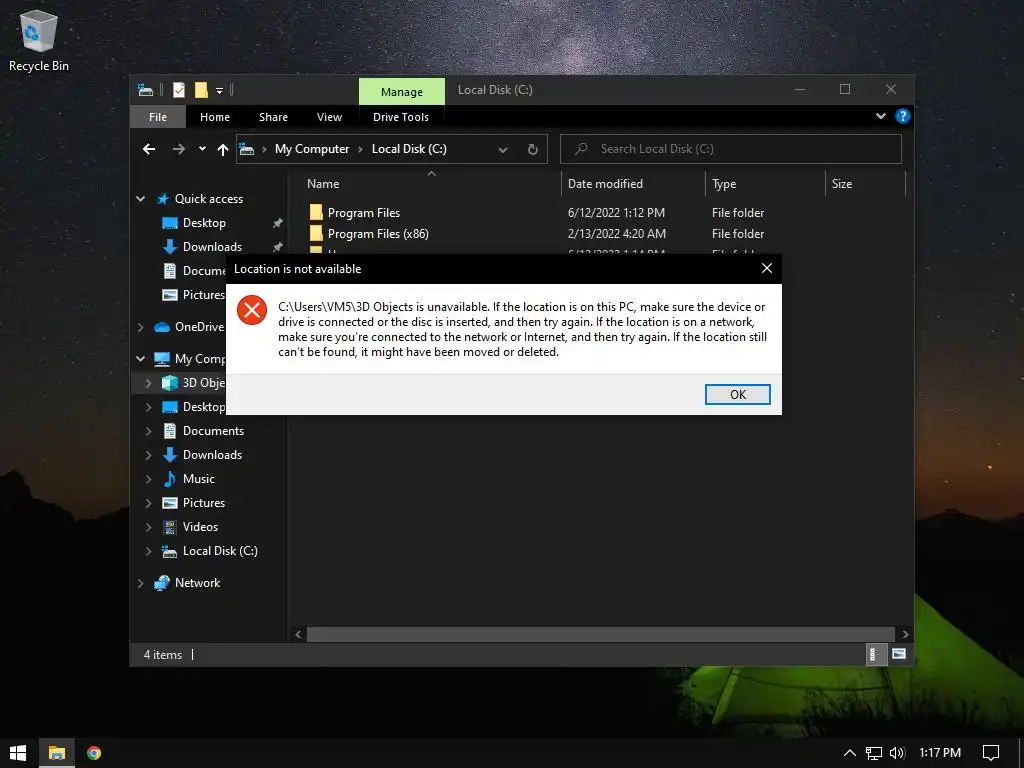The image size is (1024, 768).
Task: Click File Explorer on the taskbar
Action: tap(57, 753)
